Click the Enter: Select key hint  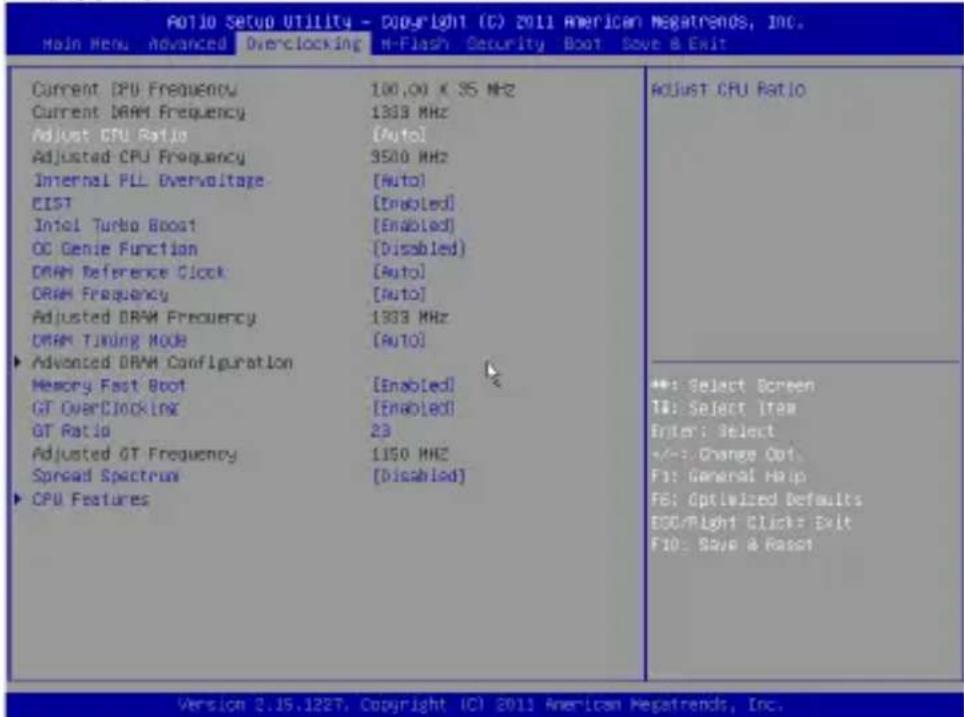tap(713, 431)
